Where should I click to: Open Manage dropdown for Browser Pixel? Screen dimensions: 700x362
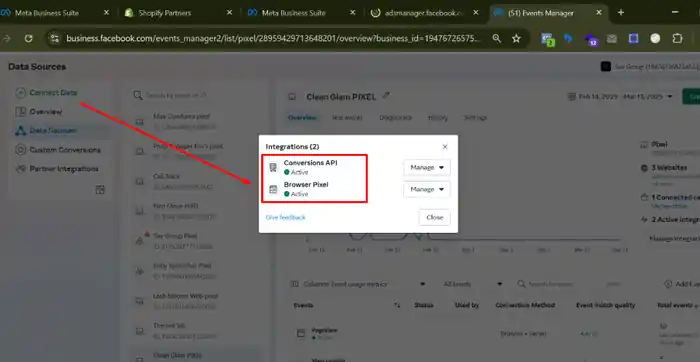click(427, 189)
